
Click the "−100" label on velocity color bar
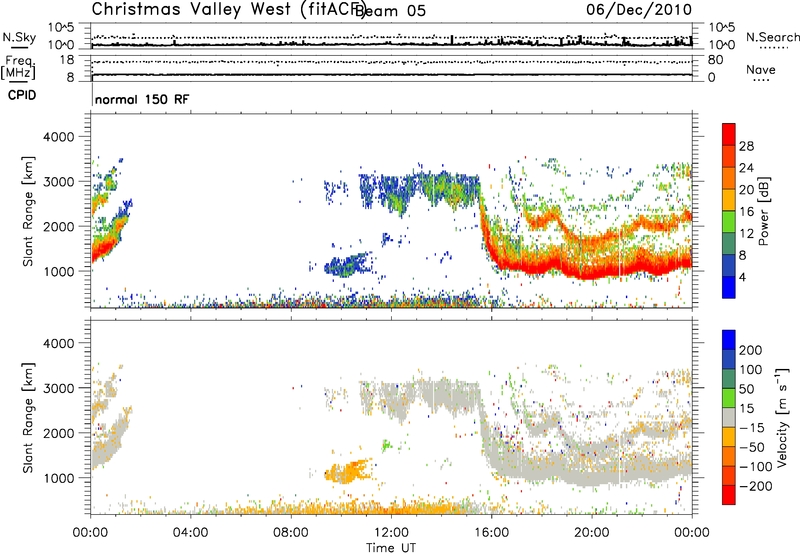pos(755,467)
